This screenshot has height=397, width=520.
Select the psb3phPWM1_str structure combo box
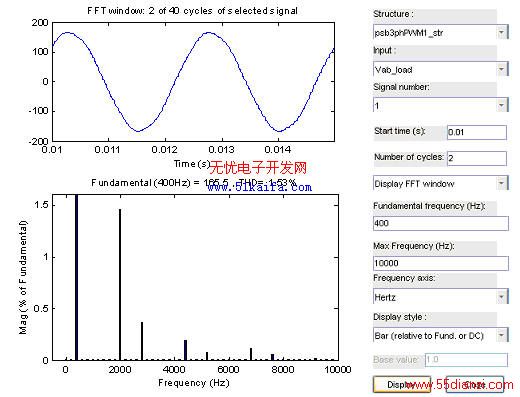(x=440, y=33)
